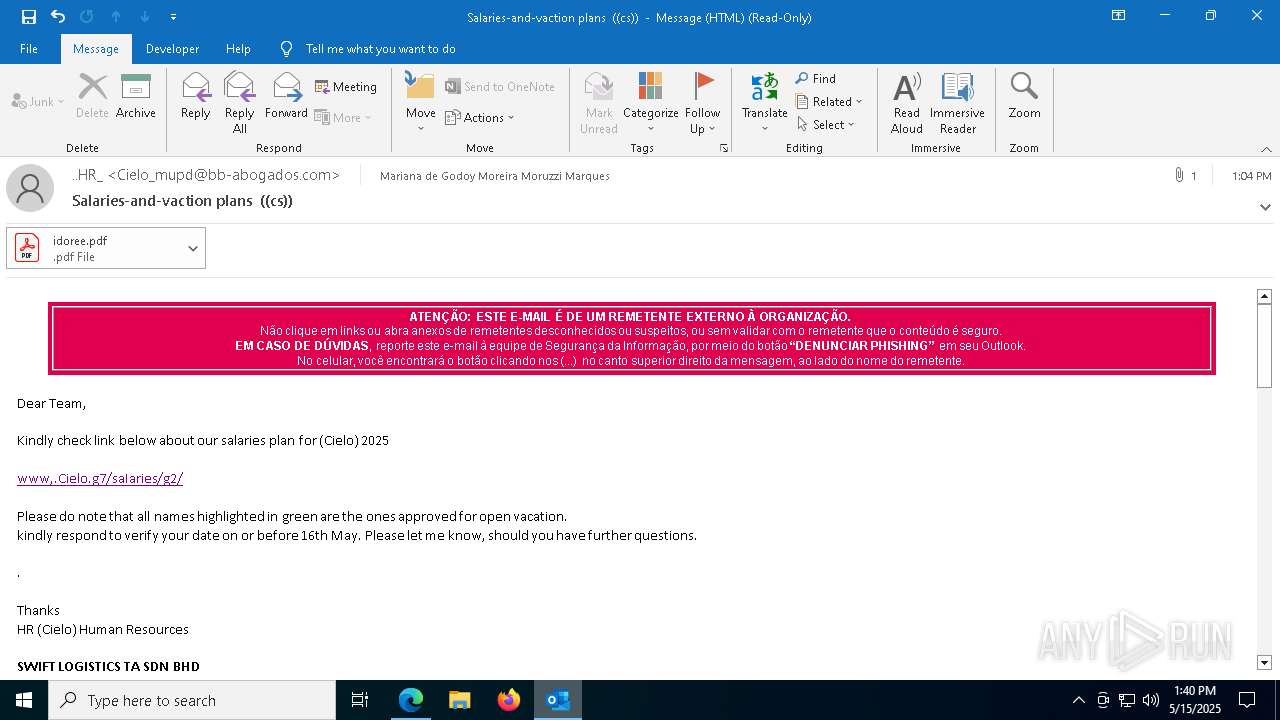1280x720 pixels.
Task: Send message to OneNote
Action: tap(500, 87)
